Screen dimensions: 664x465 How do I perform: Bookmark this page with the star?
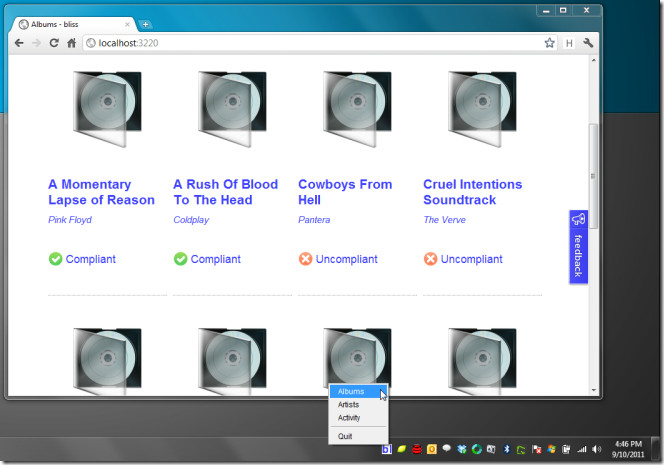[549, 43]
